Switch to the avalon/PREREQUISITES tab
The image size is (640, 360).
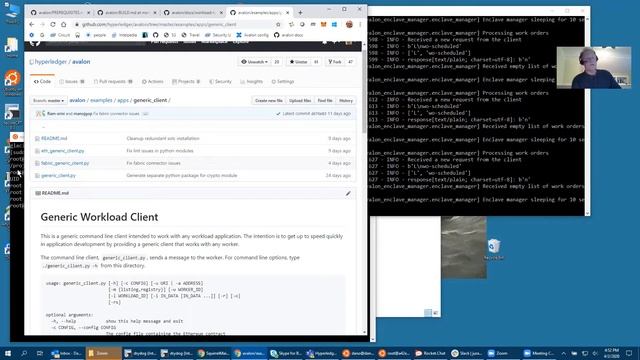pos(60,13)
